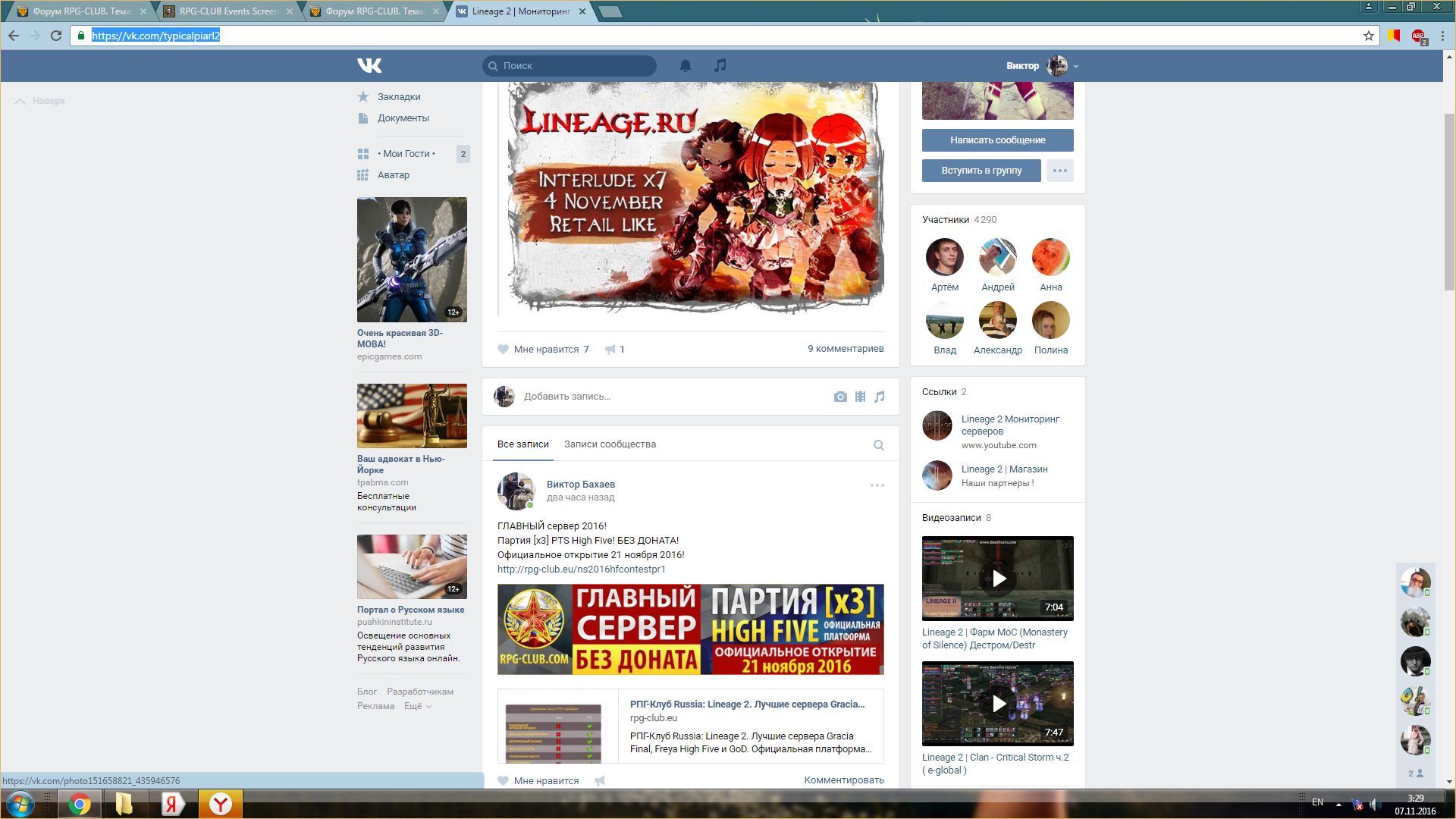
Task: Attach photo via camera icon
Action: tap(840, 397)
